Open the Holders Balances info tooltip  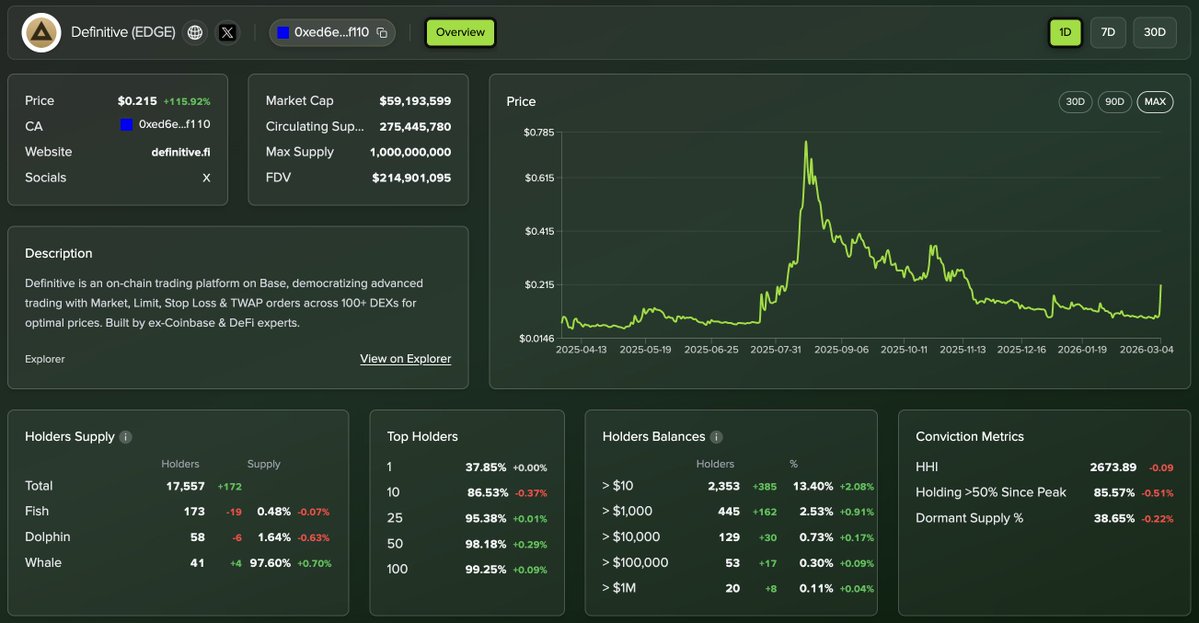(x=716, y=437)
